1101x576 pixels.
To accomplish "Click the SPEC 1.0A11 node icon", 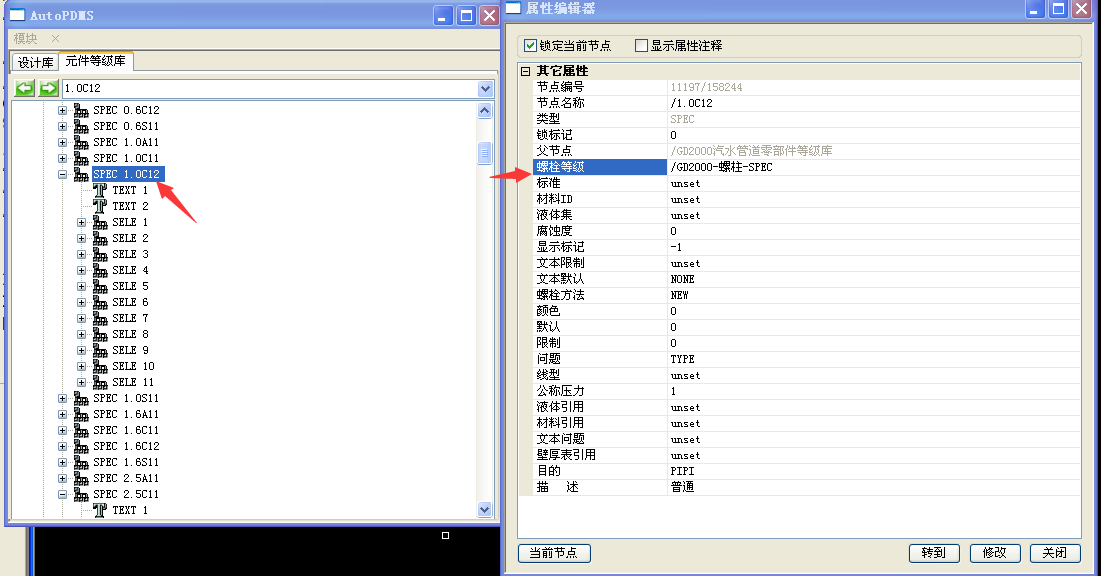I will (x=81, y=143).
